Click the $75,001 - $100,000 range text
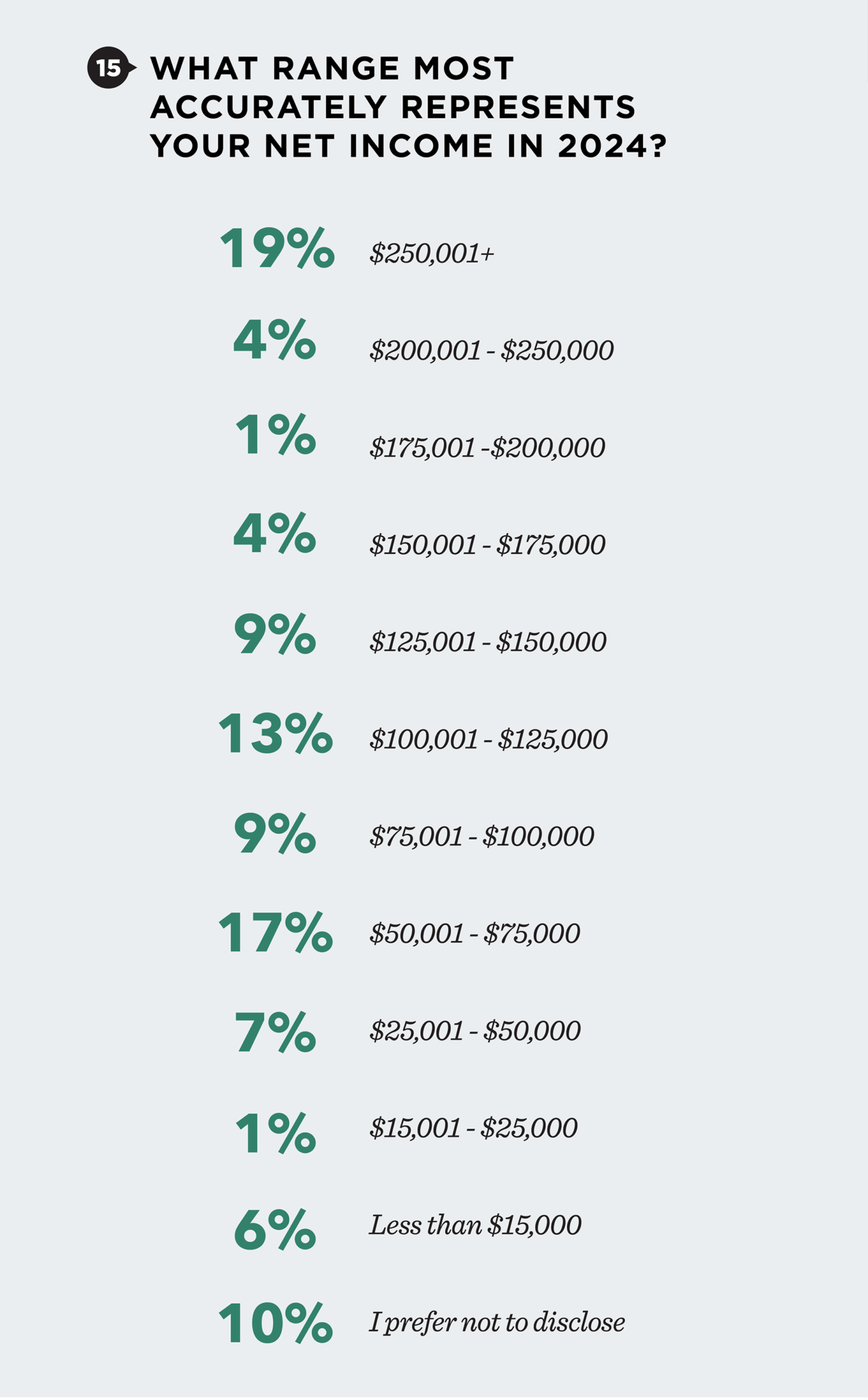Viewport: 868px width, 1400px height. click(482, 836)
